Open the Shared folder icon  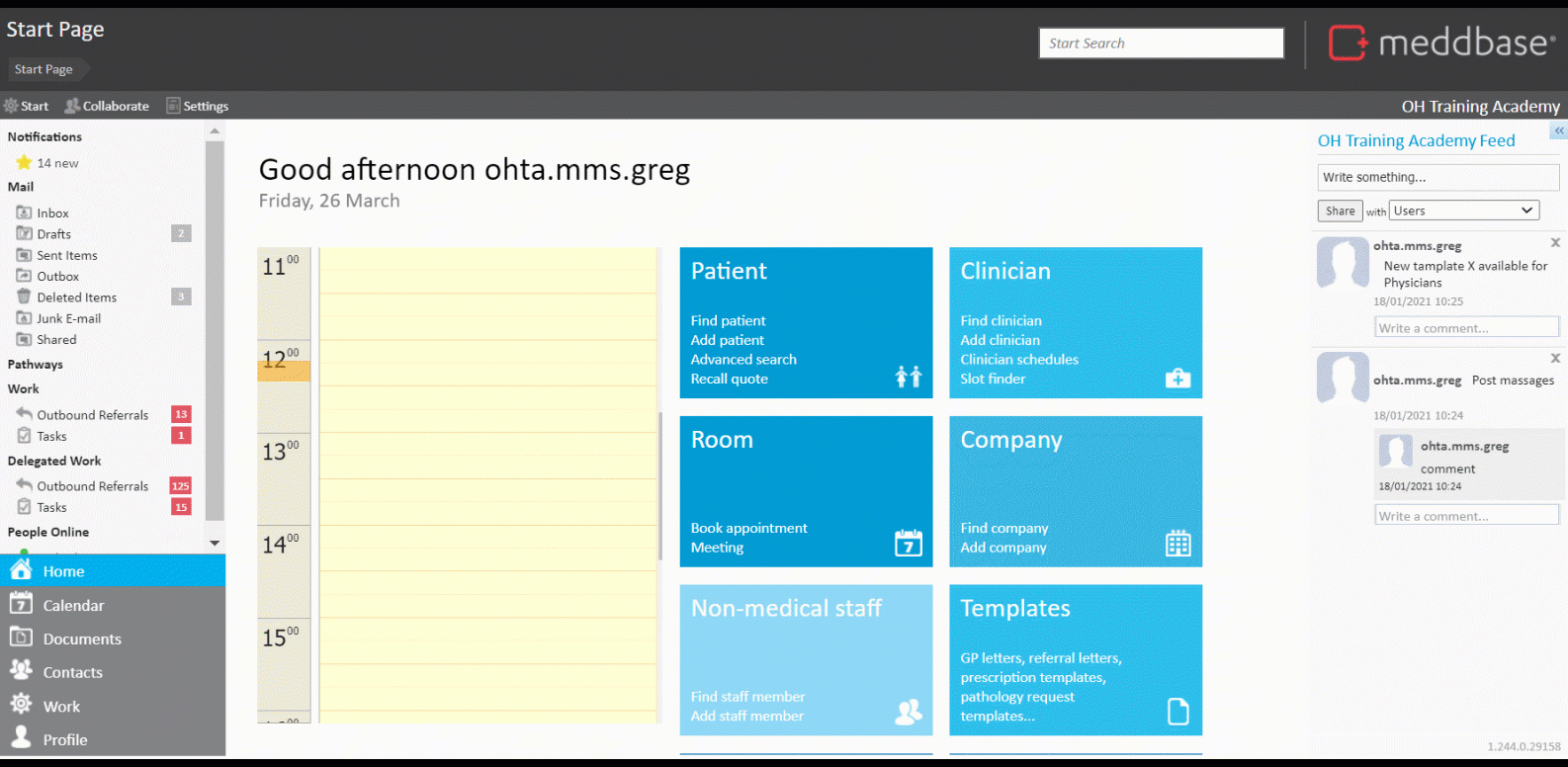(24, 339)
